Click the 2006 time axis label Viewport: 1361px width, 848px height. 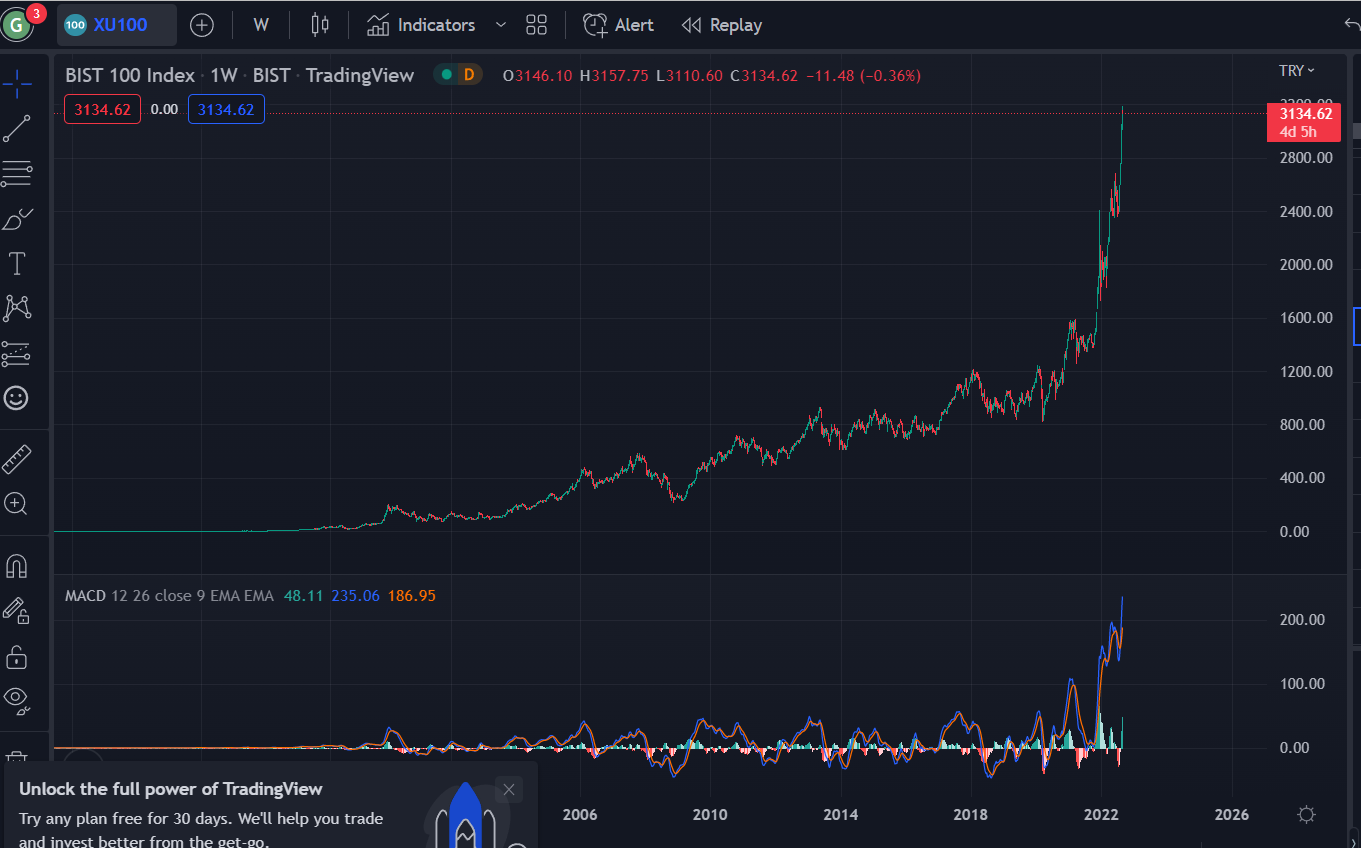point(580,814)
